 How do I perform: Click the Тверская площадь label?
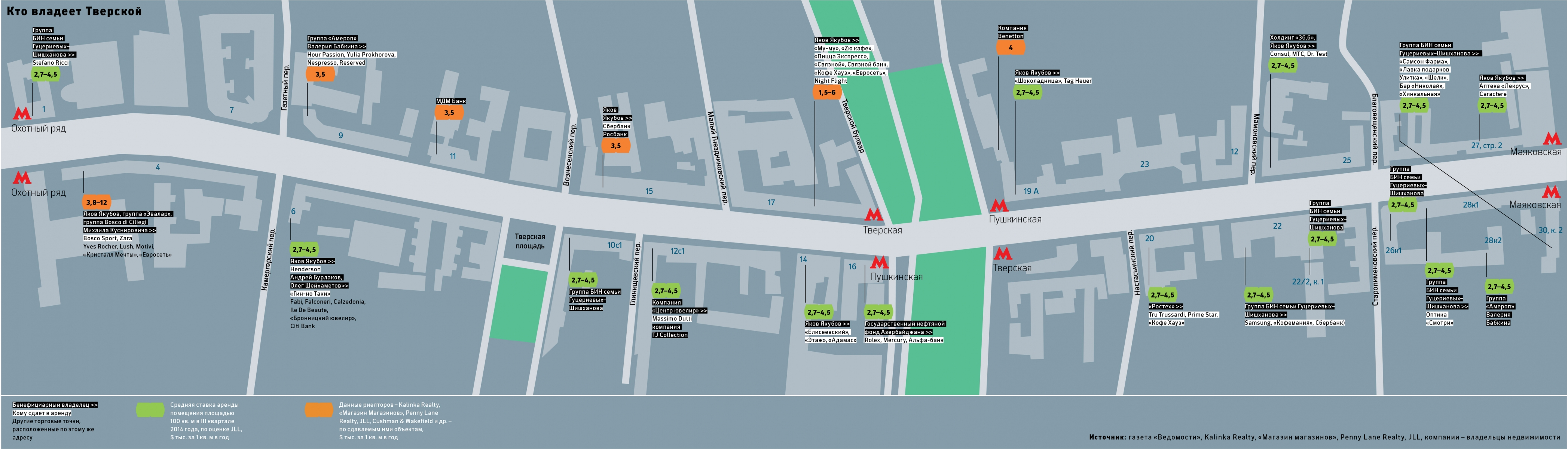[x=529, y=242]
